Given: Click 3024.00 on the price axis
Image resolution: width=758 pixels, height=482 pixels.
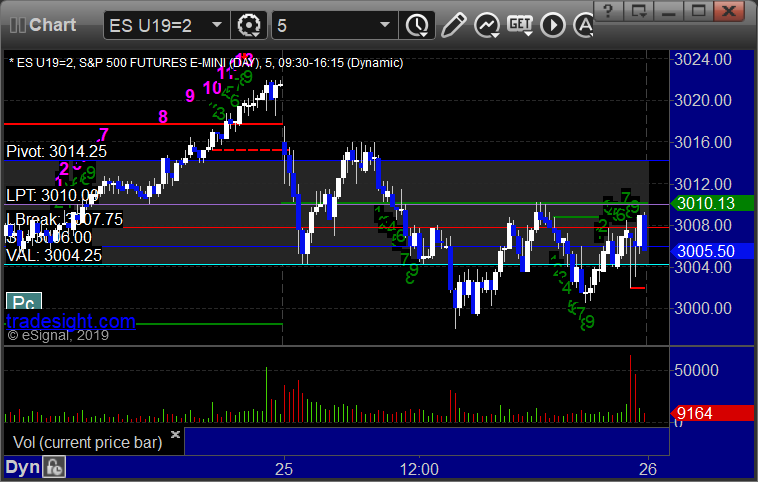Looking at the screenshot, I should (x=703, y=59).
